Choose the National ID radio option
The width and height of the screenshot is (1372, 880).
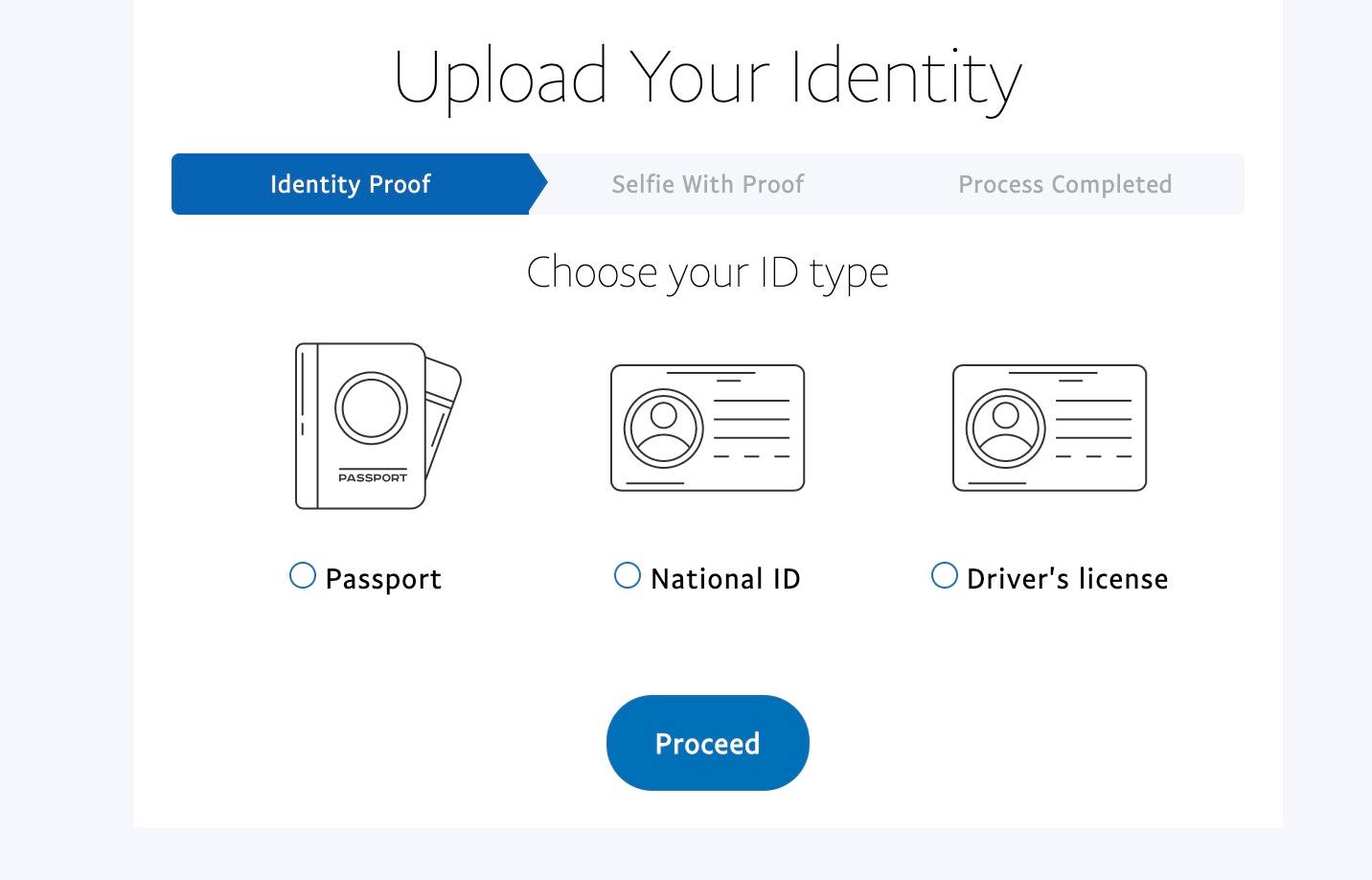pos(628,575)
